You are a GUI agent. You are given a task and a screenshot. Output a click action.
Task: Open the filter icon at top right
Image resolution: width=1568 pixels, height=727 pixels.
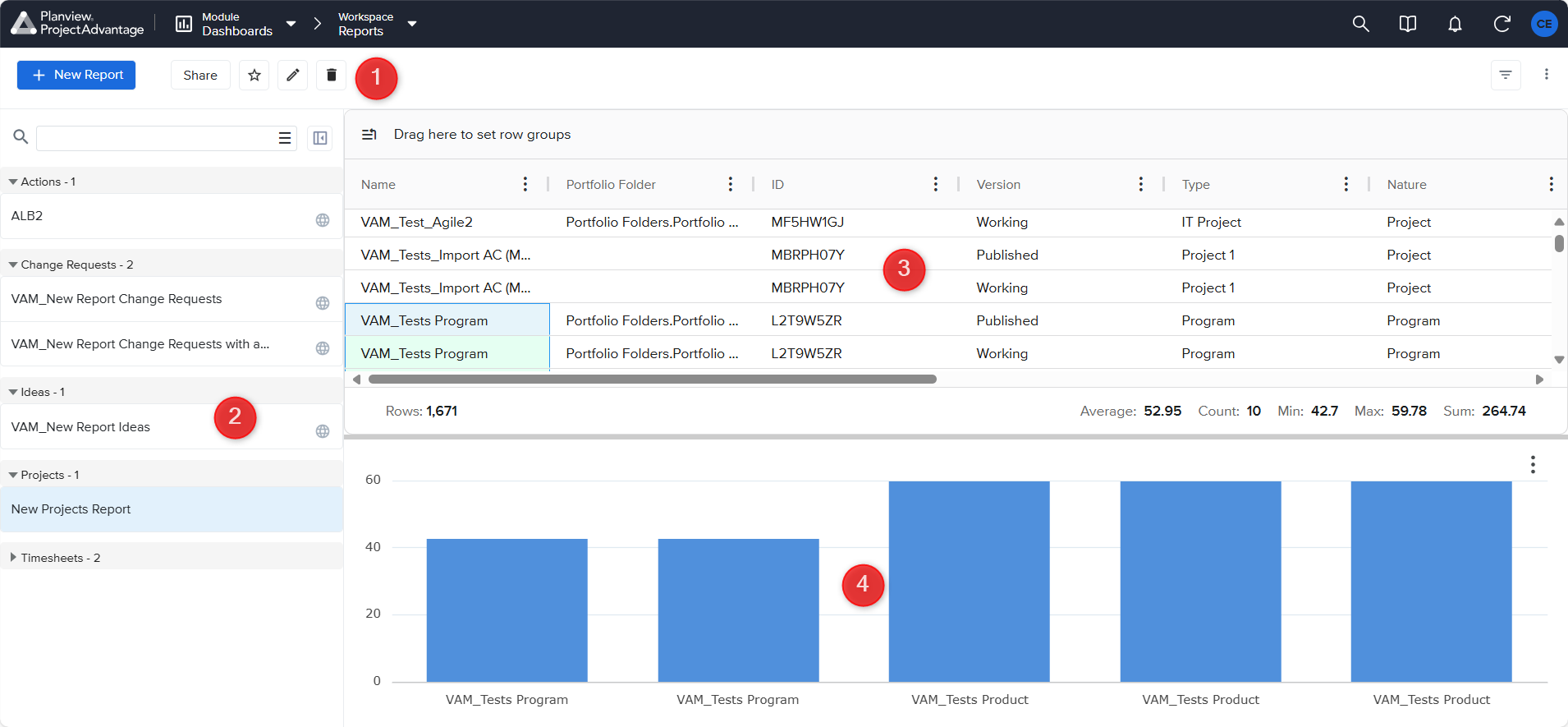(x=1506, y=75)
